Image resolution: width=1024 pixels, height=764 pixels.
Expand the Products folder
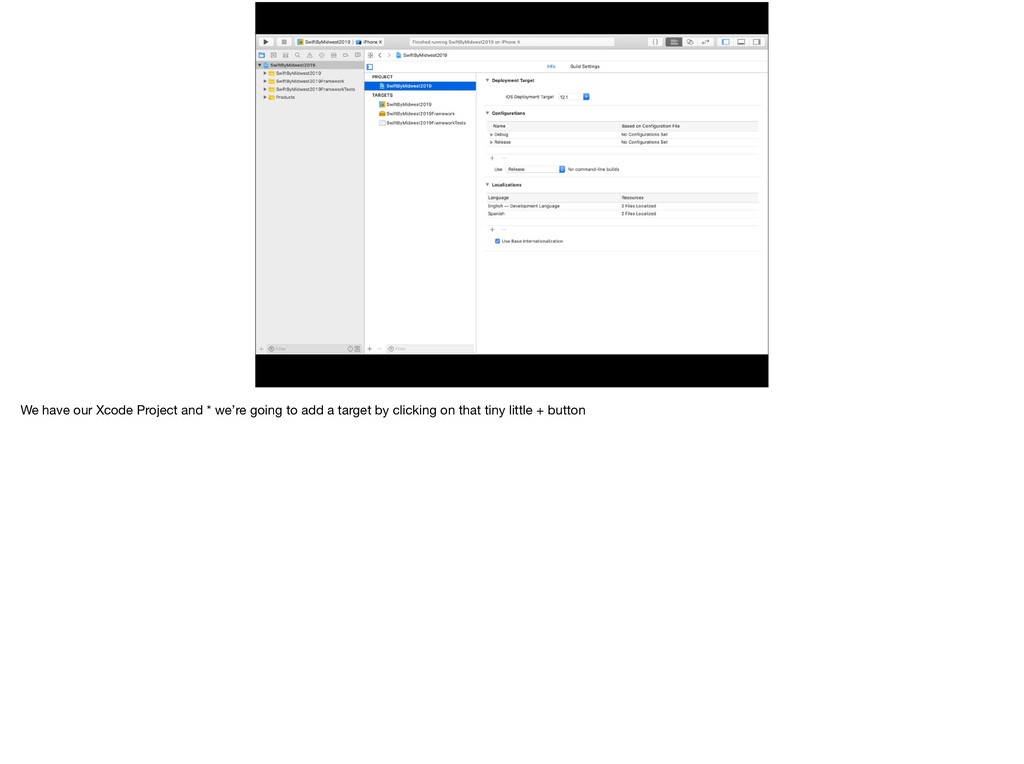(x=265, y=97)
